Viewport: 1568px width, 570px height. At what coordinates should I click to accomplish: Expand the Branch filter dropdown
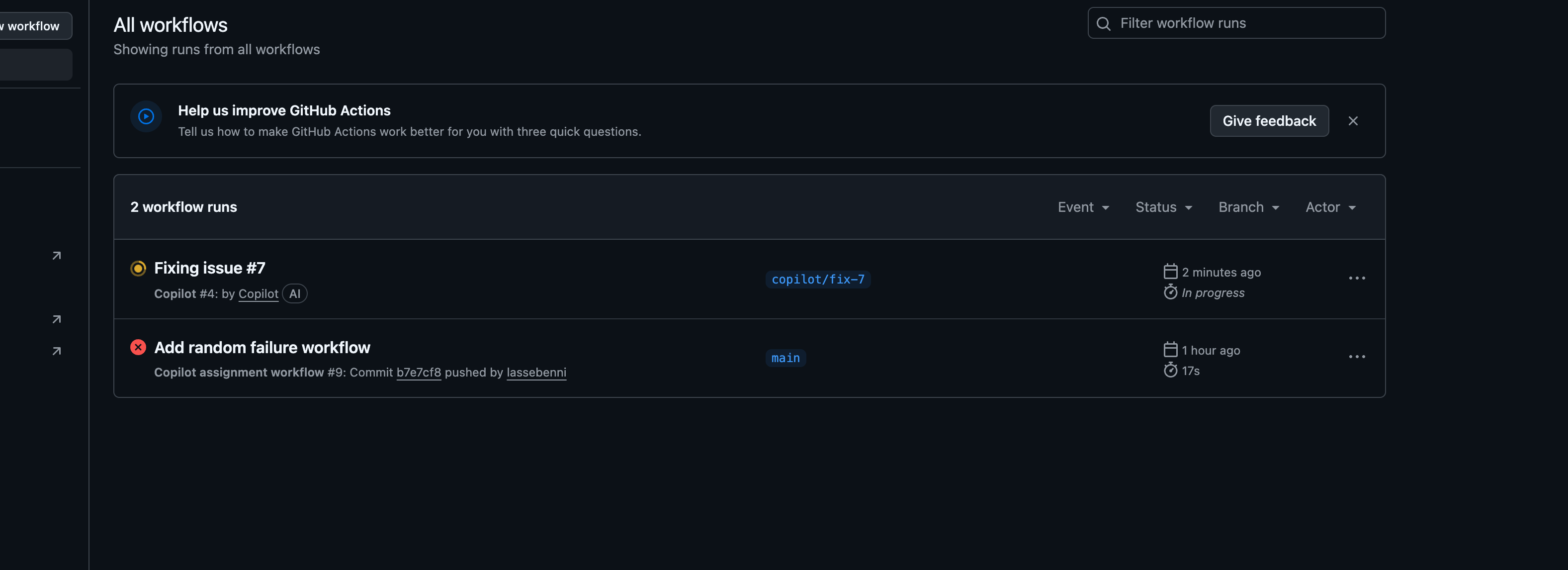pyautogui.click(x=1248, y=208)
